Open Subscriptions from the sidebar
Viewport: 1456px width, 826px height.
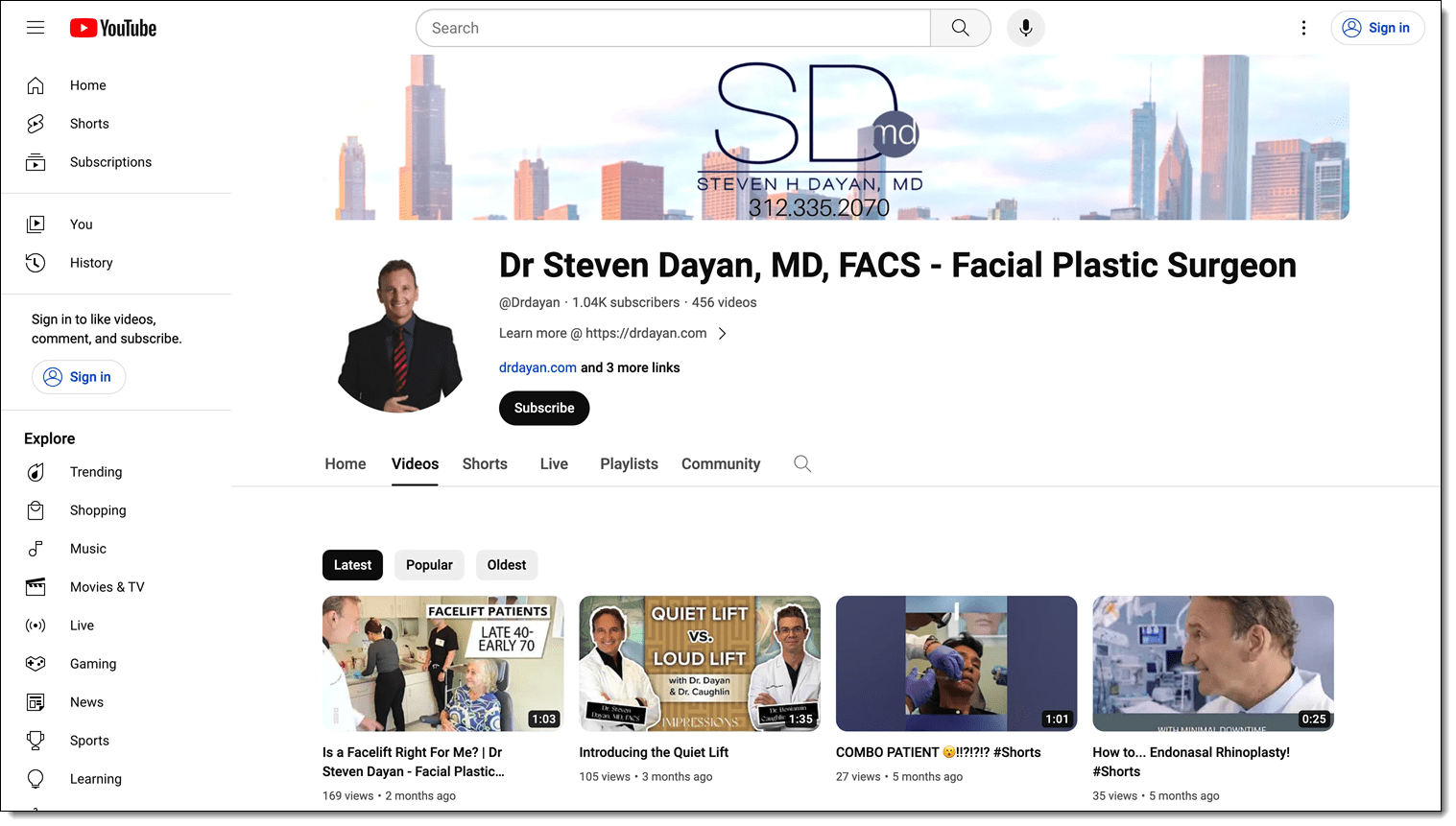pyautogui.click(x=110, y=162)
